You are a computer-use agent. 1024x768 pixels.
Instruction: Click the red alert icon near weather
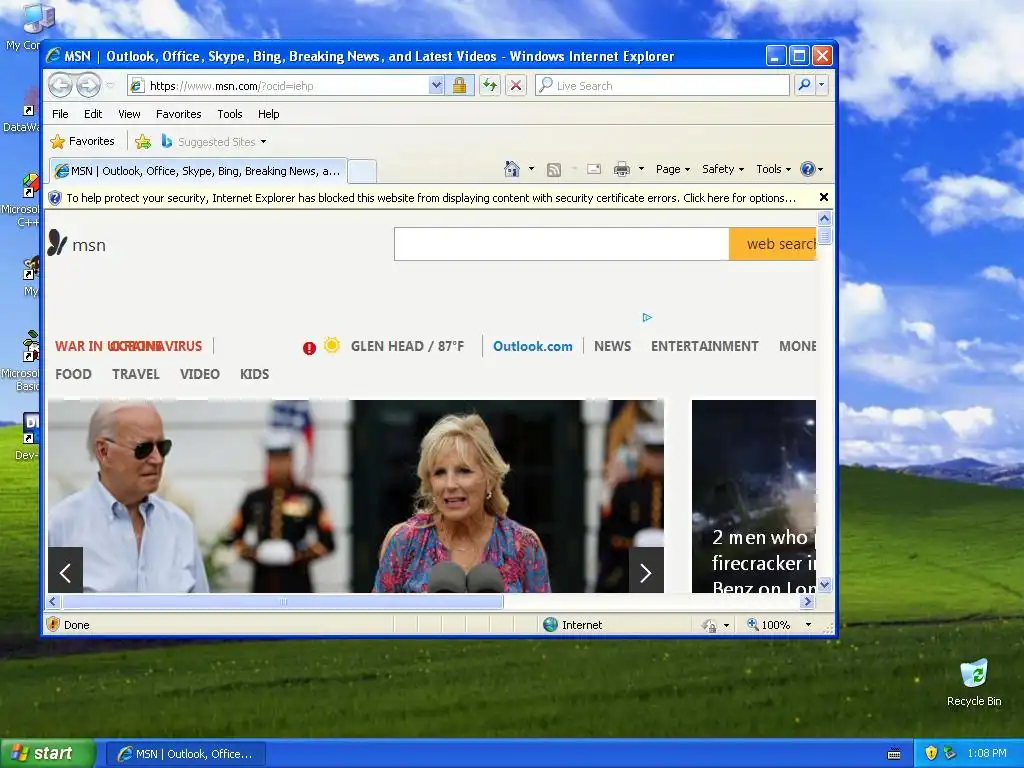310,348
